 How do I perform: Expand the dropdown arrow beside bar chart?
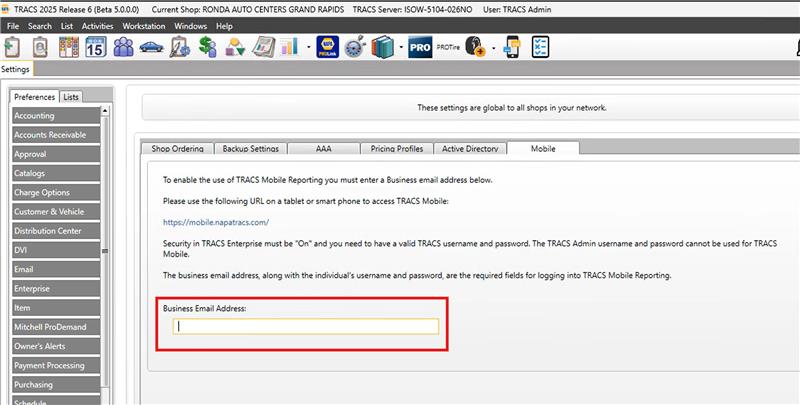tap(309, 48)
